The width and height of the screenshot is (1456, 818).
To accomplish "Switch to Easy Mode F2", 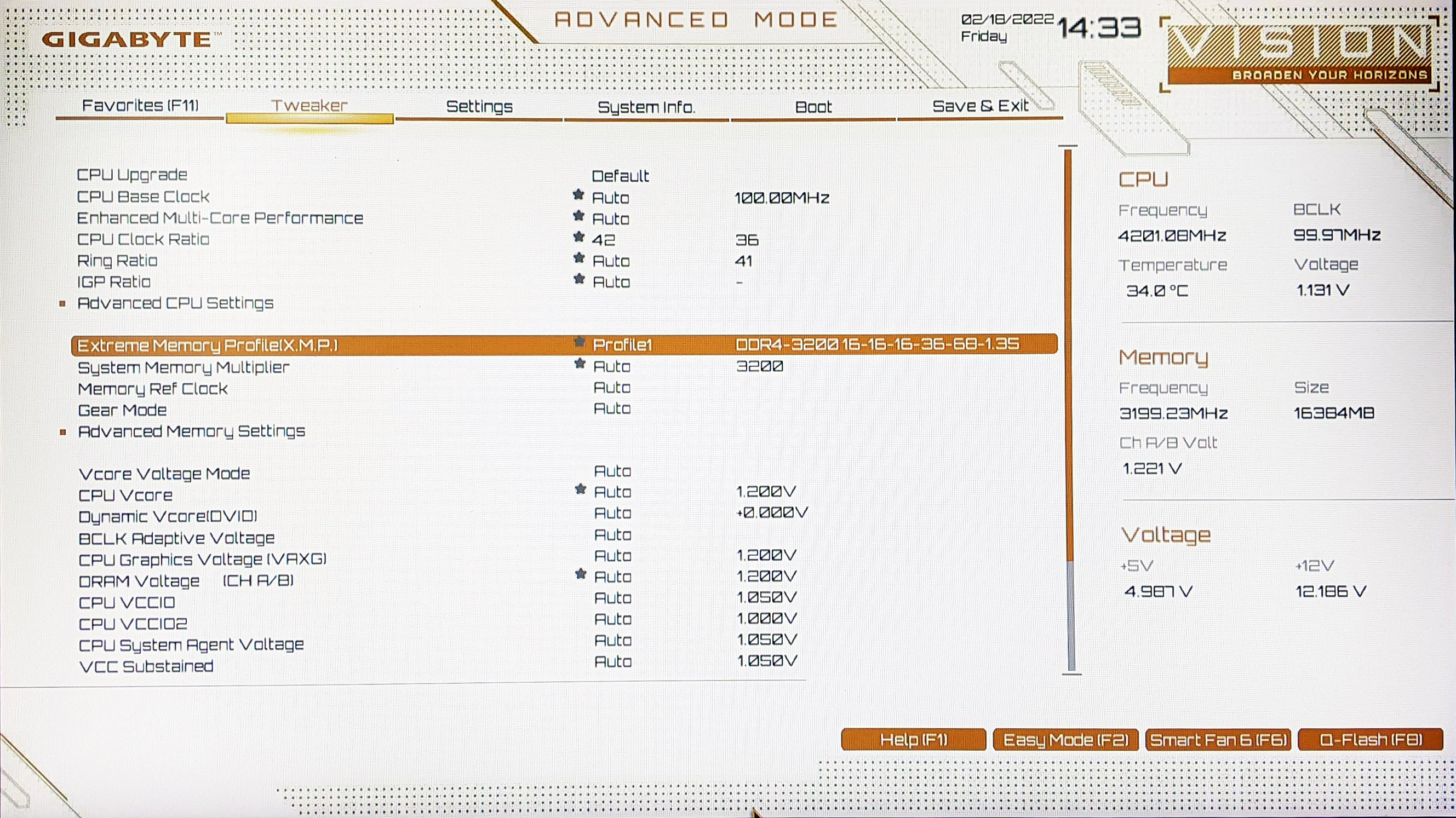I will (x=1064, y=740).
